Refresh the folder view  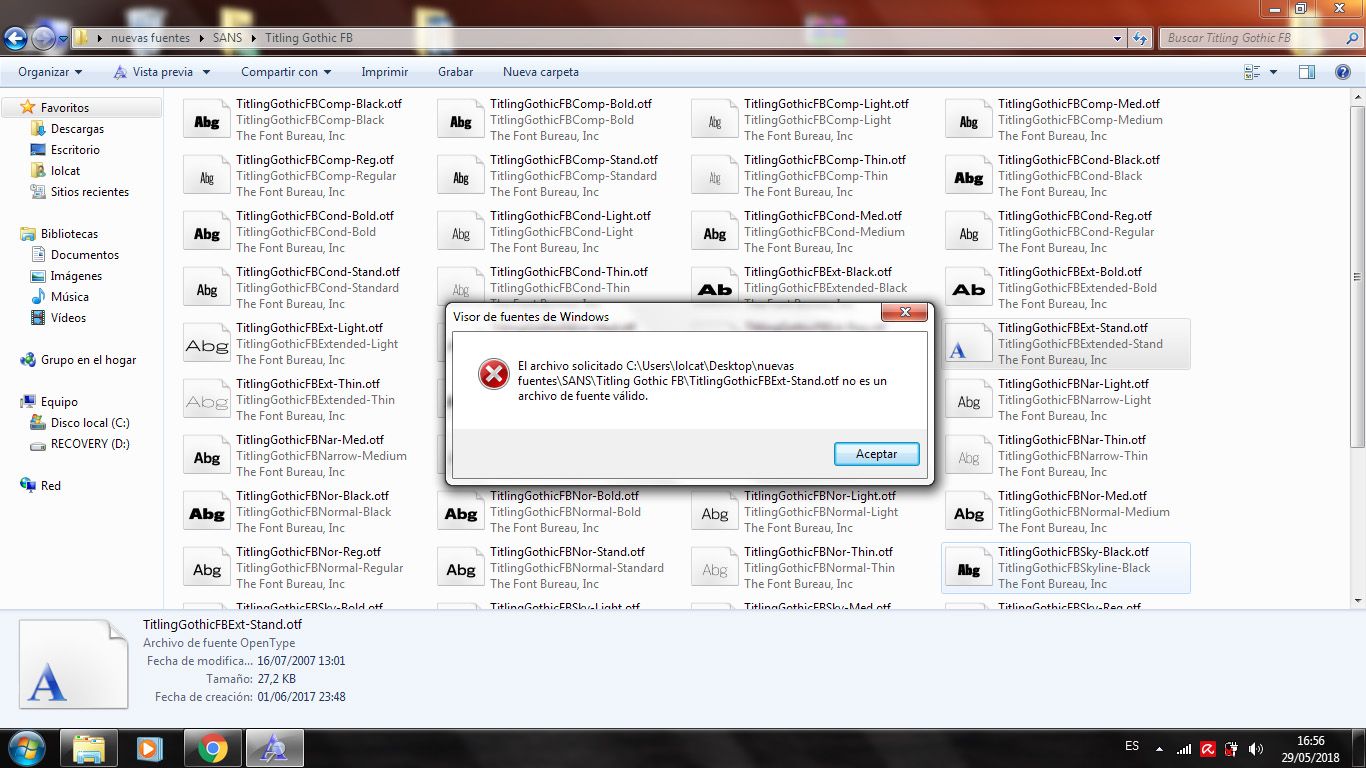point(1140,38)
